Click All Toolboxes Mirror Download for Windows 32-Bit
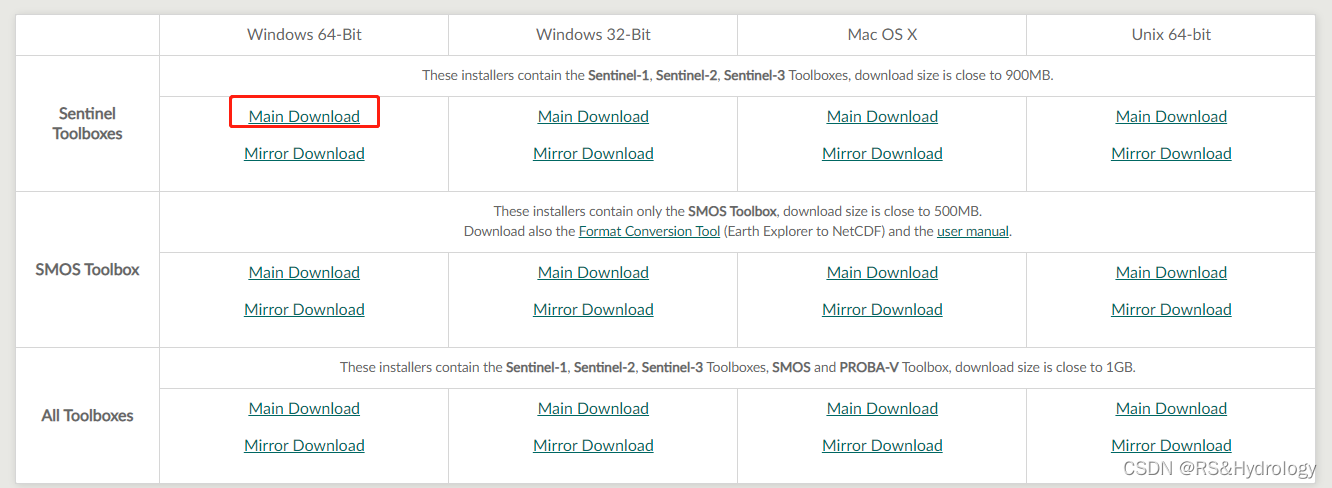The width and height of the screenshot is (1332, 488). coord(593,445)
